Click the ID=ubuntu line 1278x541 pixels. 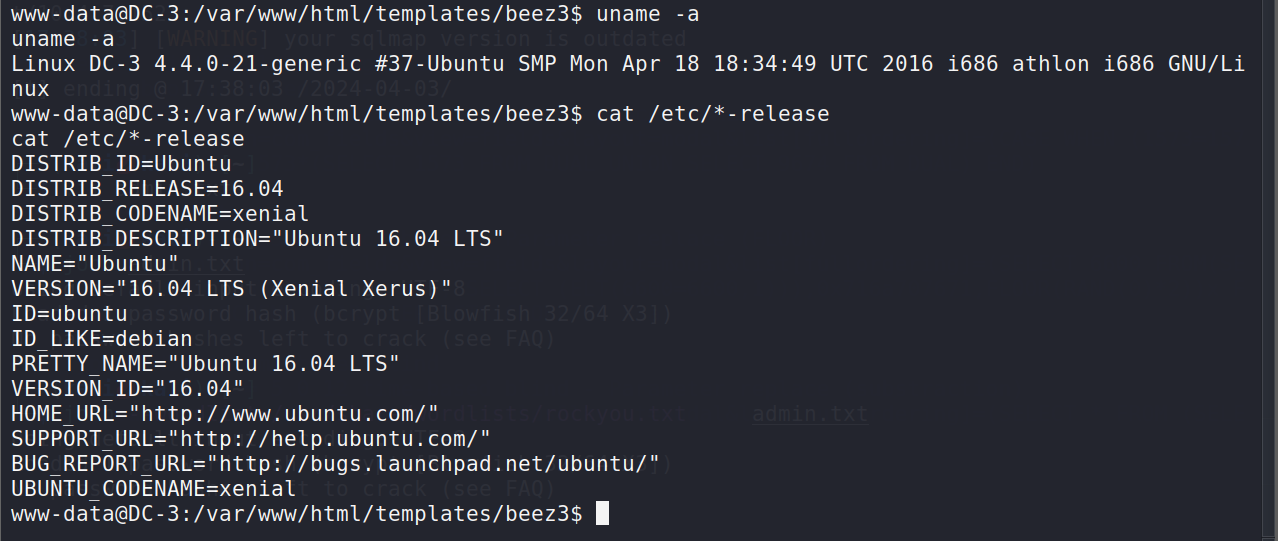point(69,313)
